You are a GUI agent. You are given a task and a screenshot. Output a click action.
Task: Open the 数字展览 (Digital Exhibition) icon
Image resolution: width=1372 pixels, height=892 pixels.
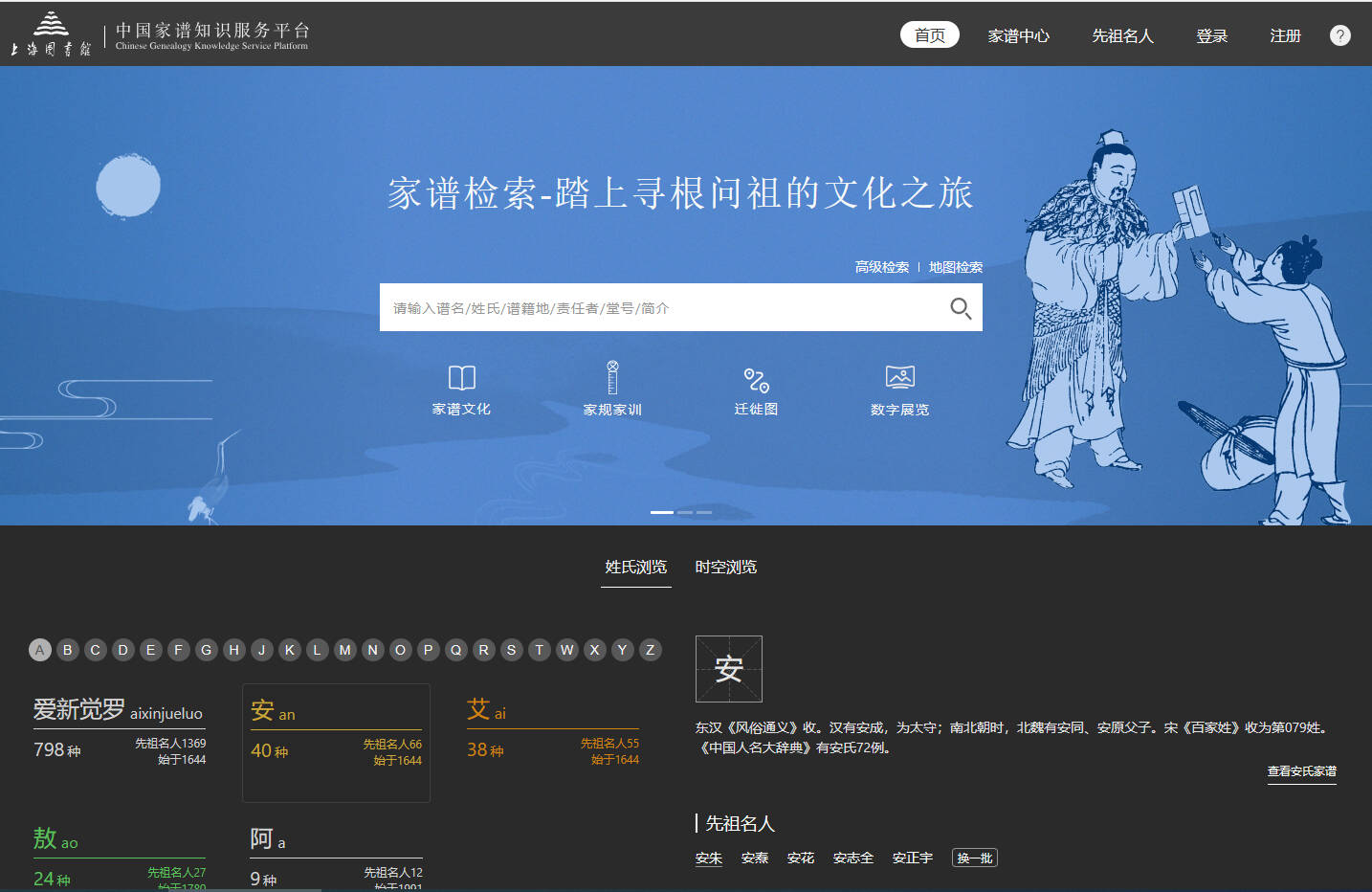[899, 389]
